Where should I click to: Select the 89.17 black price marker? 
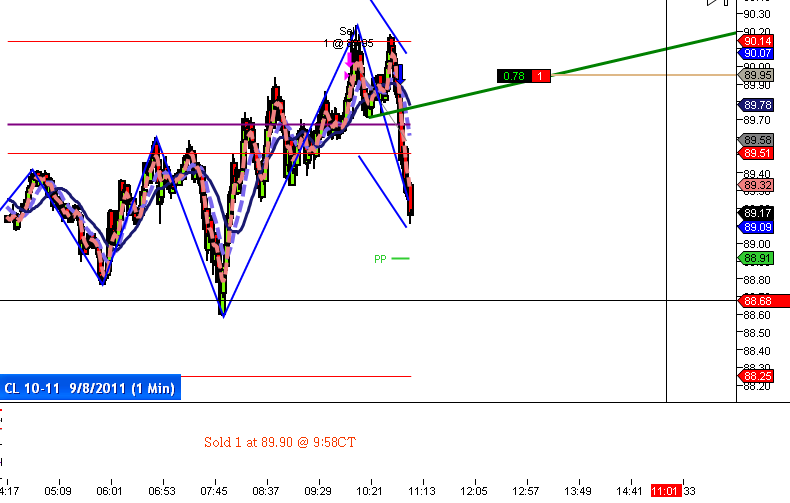(x=756, y=213)
